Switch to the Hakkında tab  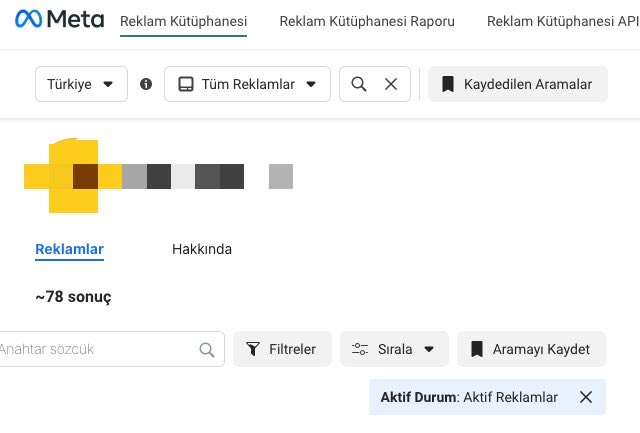tap(202, 249)
